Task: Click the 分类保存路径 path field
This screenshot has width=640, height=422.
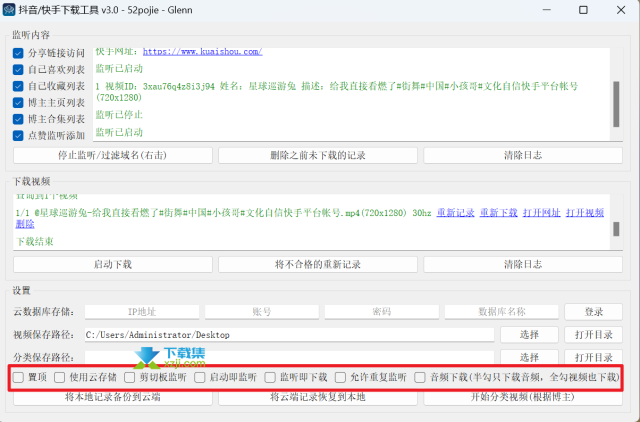Action: (x=289, y=358)
